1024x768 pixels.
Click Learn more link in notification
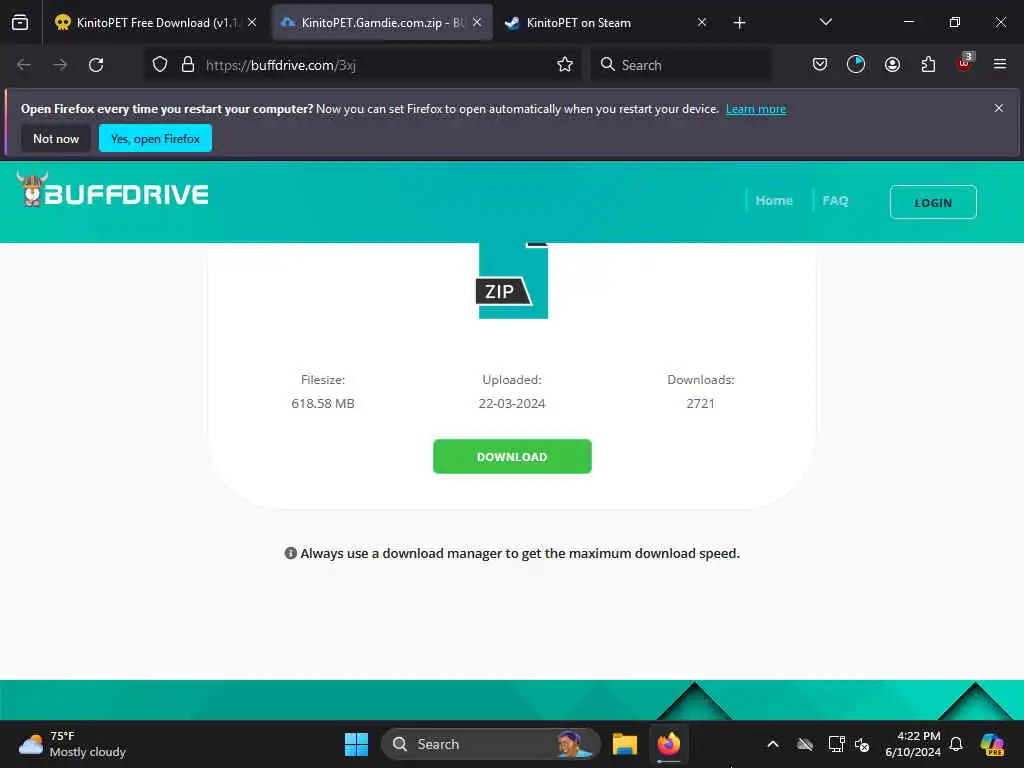click(x=756, y=109)
